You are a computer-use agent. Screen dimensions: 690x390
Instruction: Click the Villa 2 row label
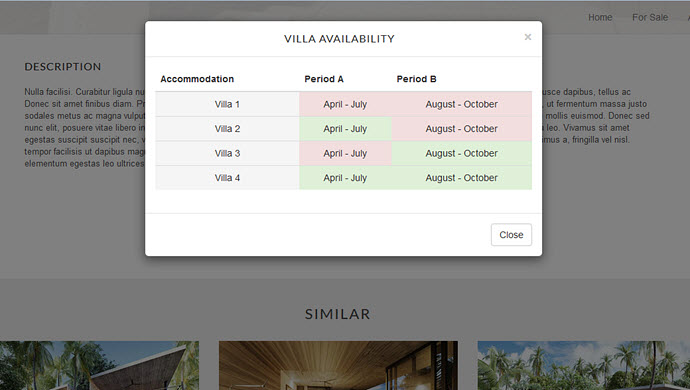(227, 129)
